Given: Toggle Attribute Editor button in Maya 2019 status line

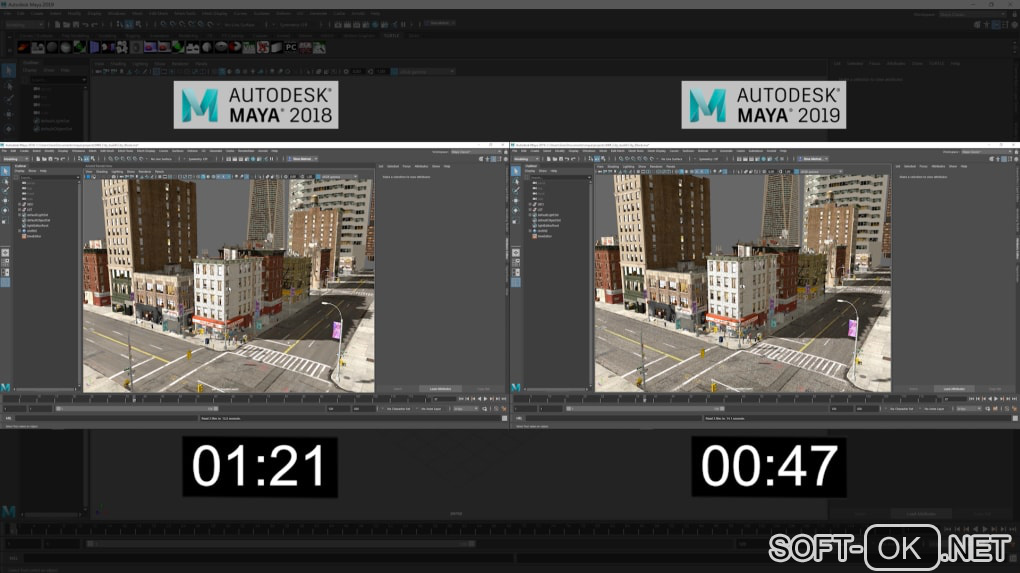Looking at the screenshot, I should [1004, 159].
